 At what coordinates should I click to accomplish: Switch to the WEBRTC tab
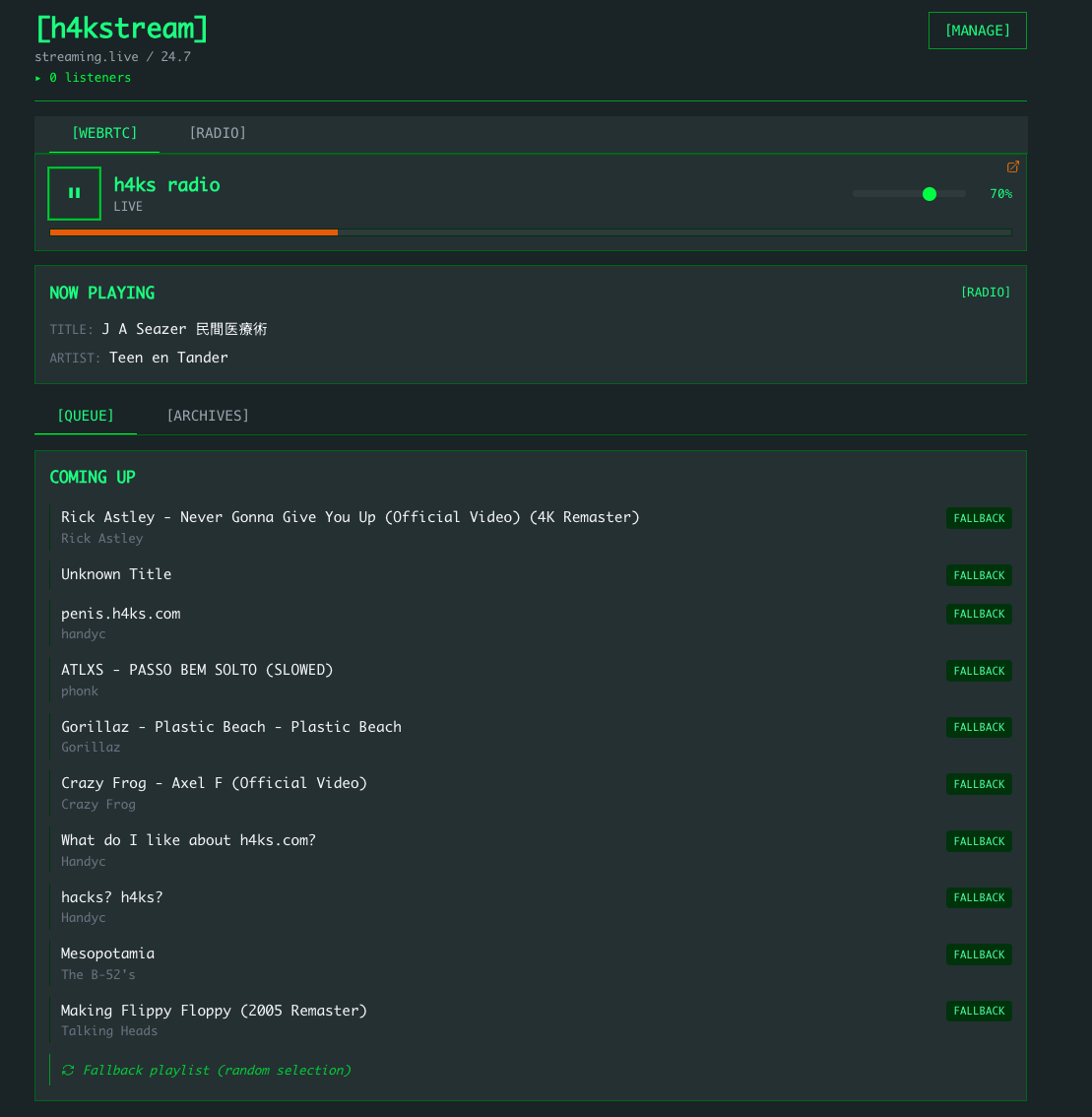104,133
